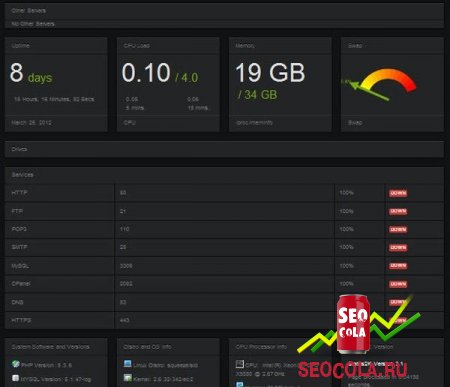The width and height of the screenshot is (450, 387).
Task: Click the Swap usage gauge
Action: click(380, 84)
